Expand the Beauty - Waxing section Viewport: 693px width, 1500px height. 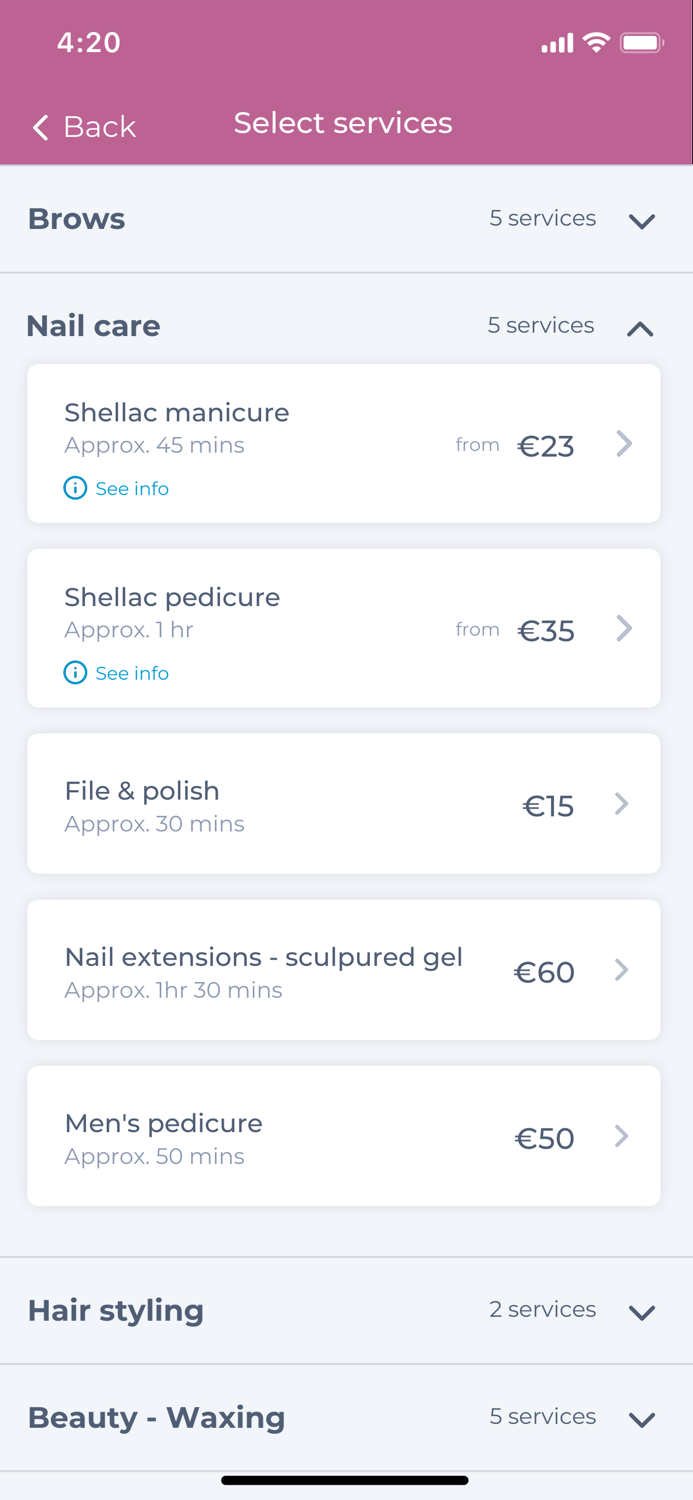(641, 1419)
